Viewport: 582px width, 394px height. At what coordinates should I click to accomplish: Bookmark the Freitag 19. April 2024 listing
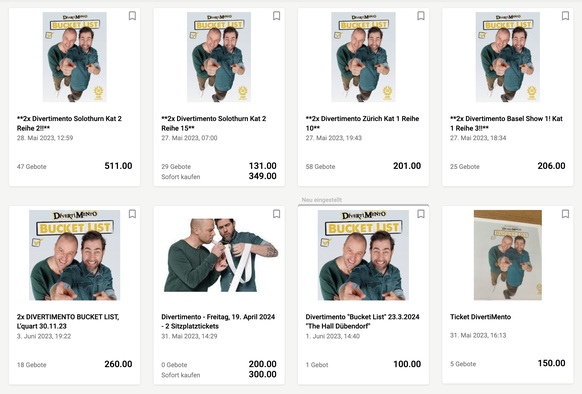click(277, 214)
